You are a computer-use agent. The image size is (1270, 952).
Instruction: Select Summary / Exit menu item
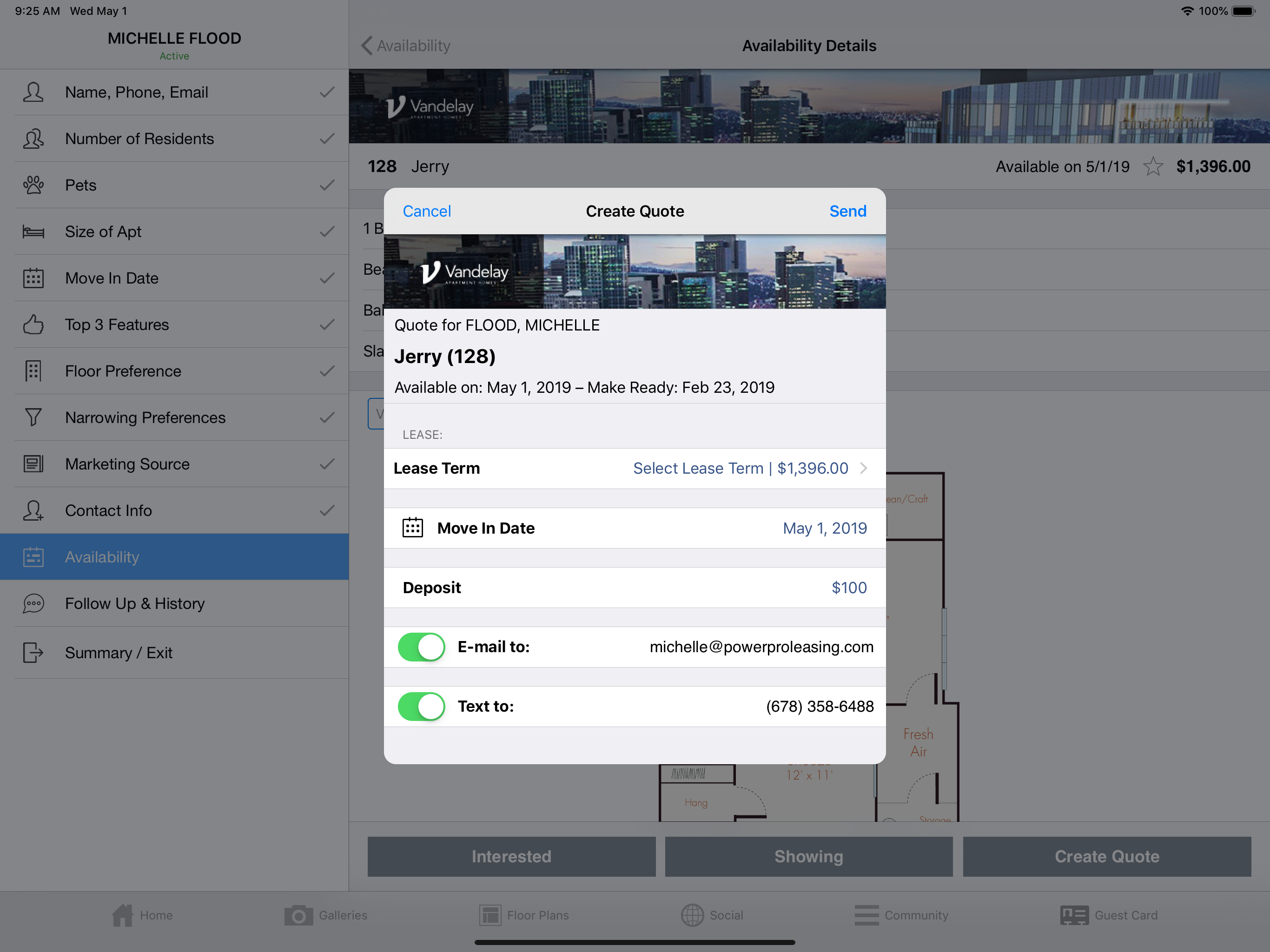(x=174, y=653)
